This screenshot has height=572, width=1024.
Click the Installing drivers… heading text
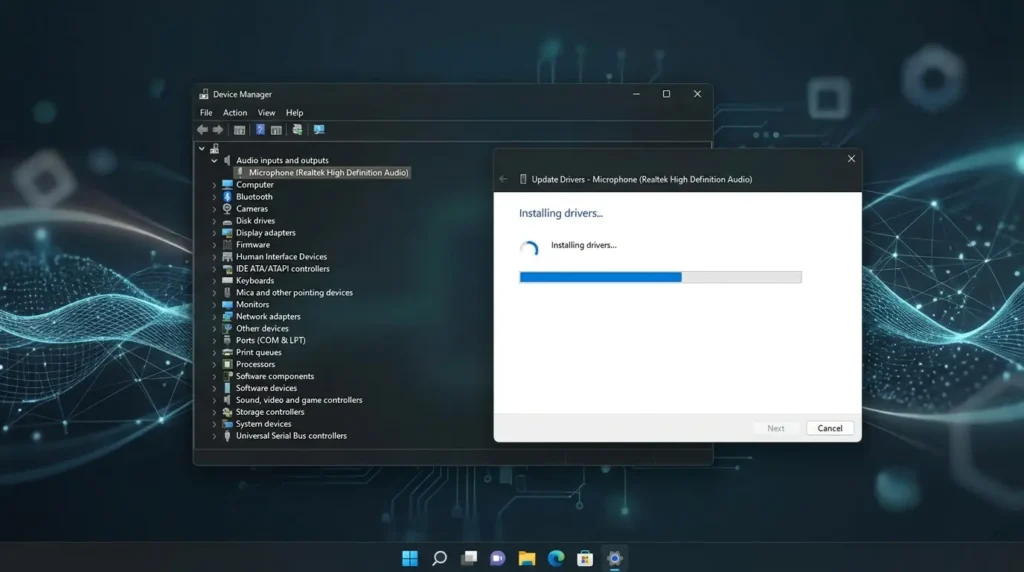point(561,213)
